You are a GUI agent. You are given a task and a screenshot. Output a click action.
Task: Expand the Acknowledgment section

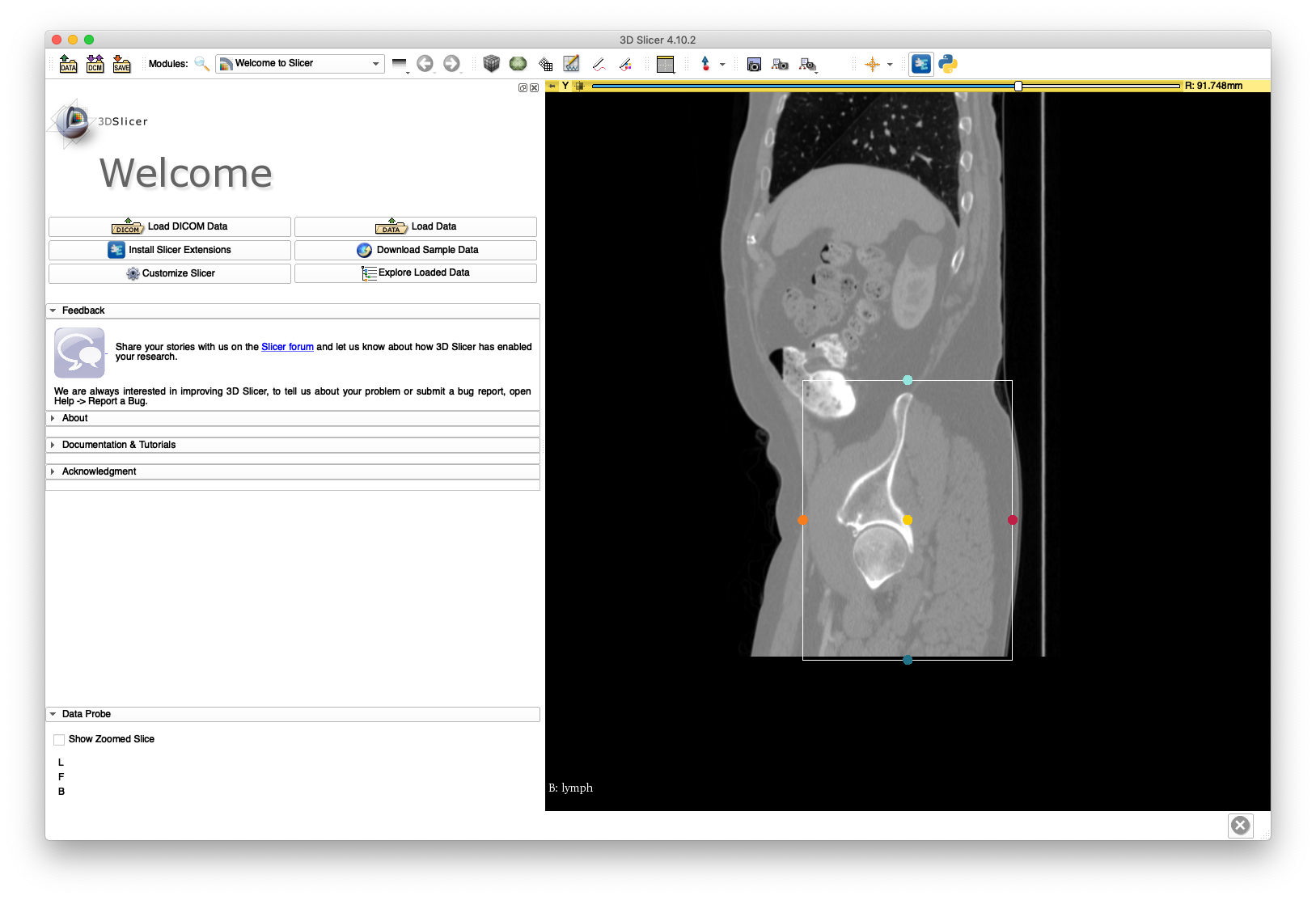click(x=293, y=471)
